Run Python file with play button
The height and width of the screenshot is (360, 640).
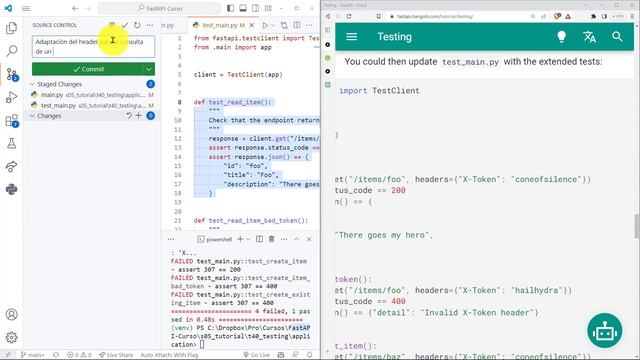pos(265,25)
